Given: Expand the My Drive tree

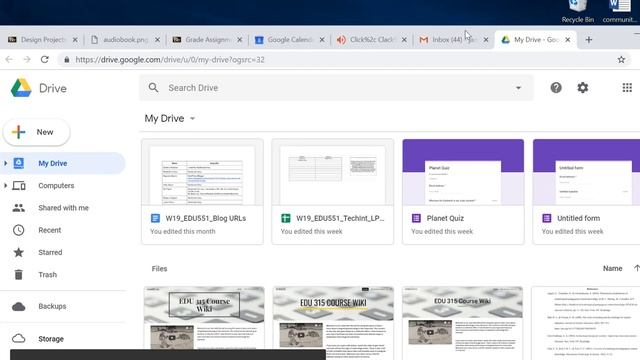Looking at the screenshot, I should (x=5, y=163).
